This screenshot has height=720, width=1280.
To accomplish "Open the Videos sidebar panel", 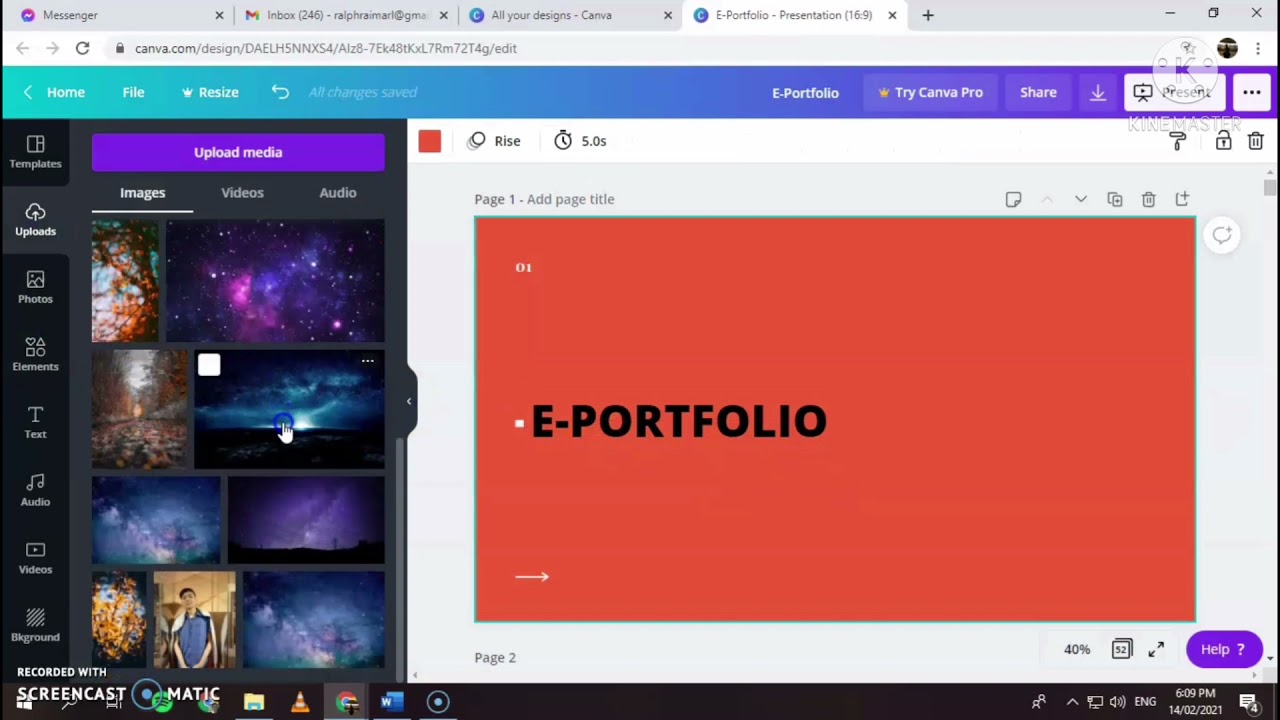I will [x=35, y=558].
